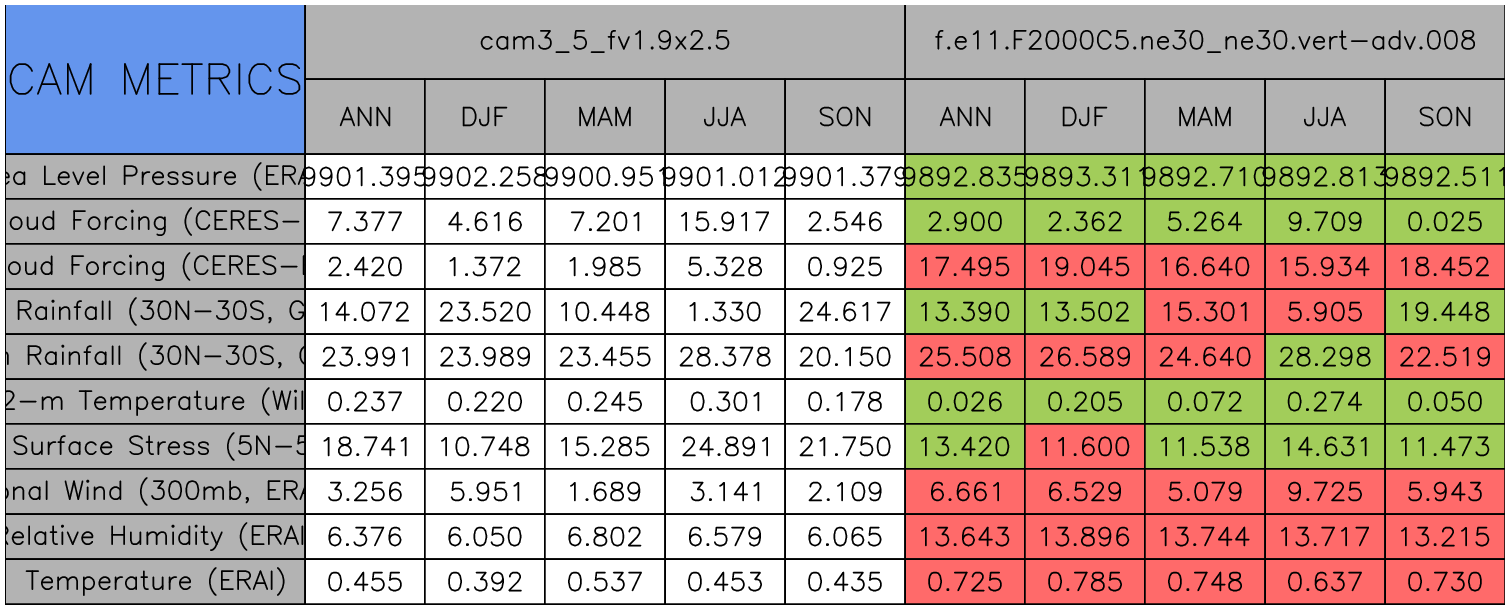
Task: Select the Sea Level Pressure row label
Action: pos(154,176)
